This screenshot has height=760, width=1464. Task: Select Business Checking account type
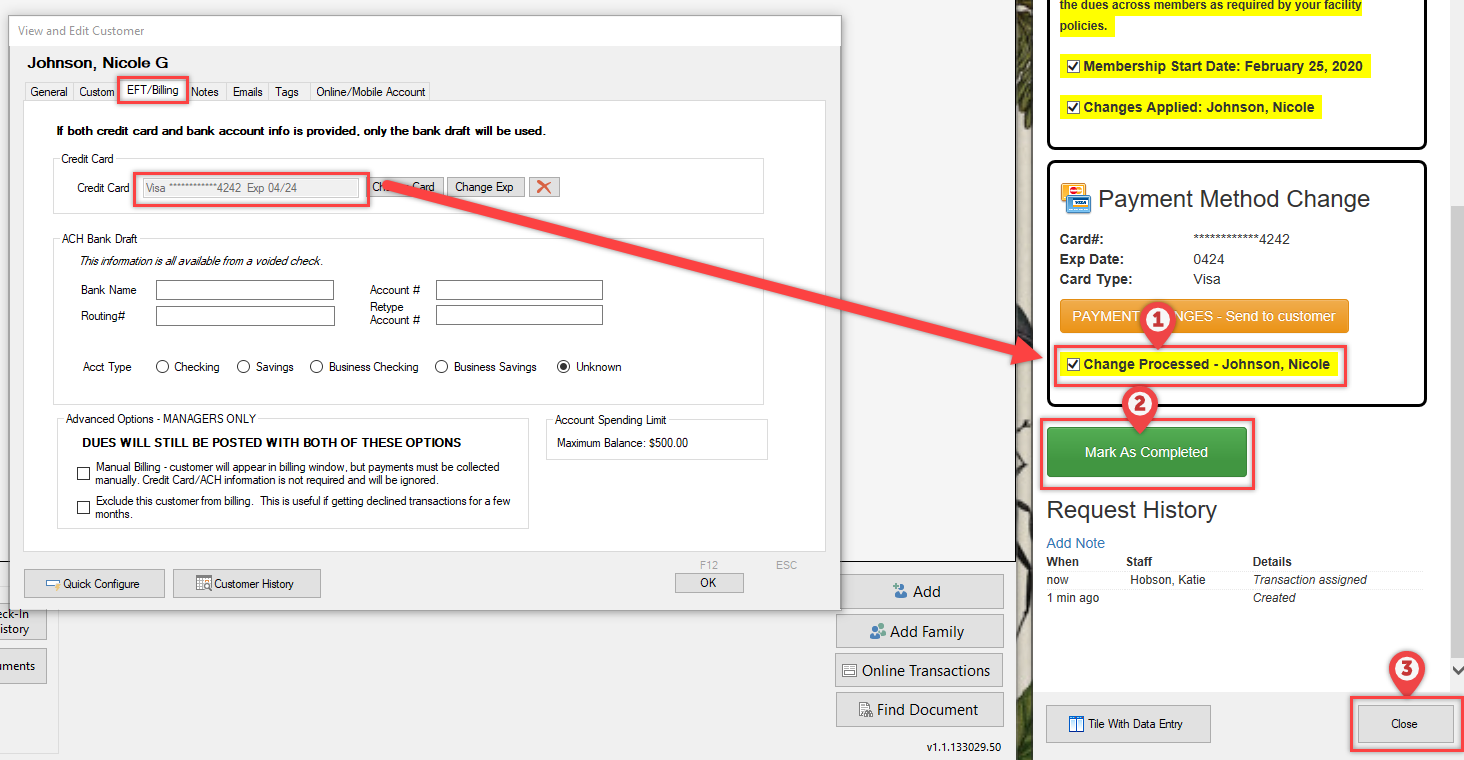coord(317,367)
